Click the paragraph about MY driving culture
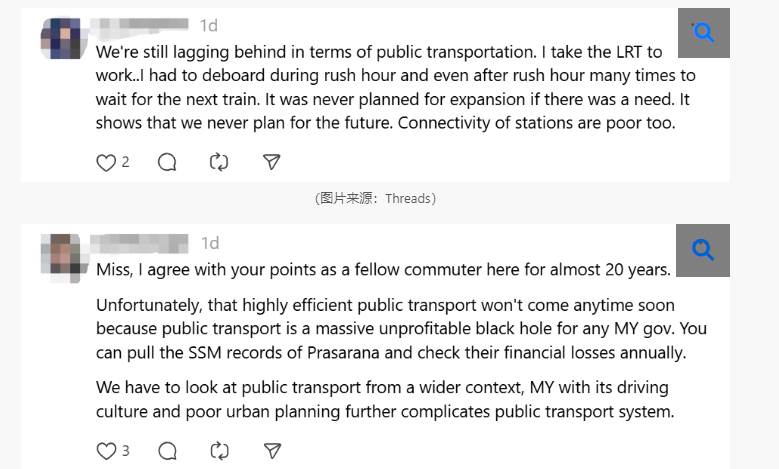Image resolution: width=779 pixels, height=469 pixels. [385, 399]
